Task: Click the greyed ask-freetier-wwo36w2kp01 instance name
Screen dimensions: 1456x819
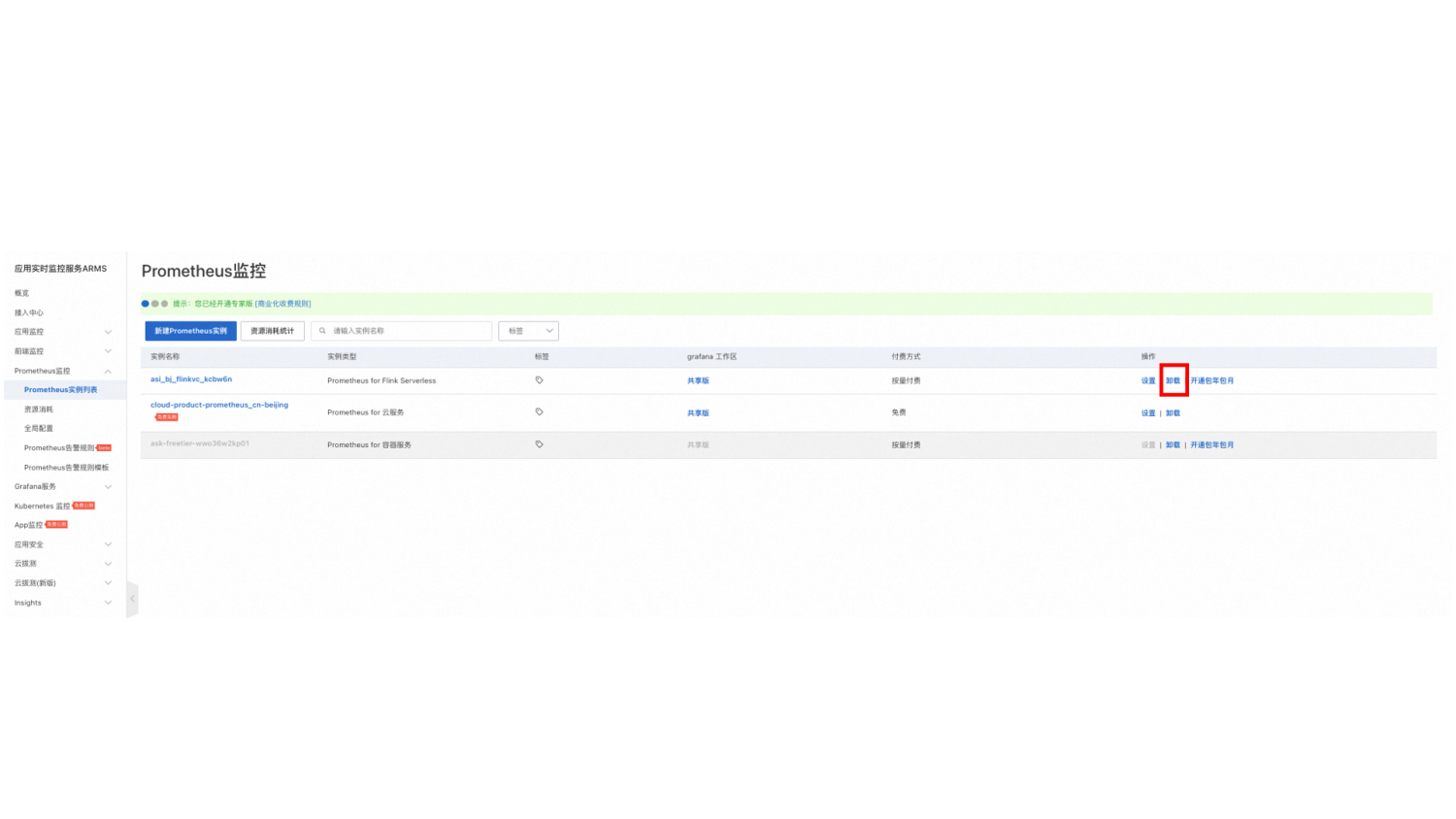Action: tap(200, 443)
